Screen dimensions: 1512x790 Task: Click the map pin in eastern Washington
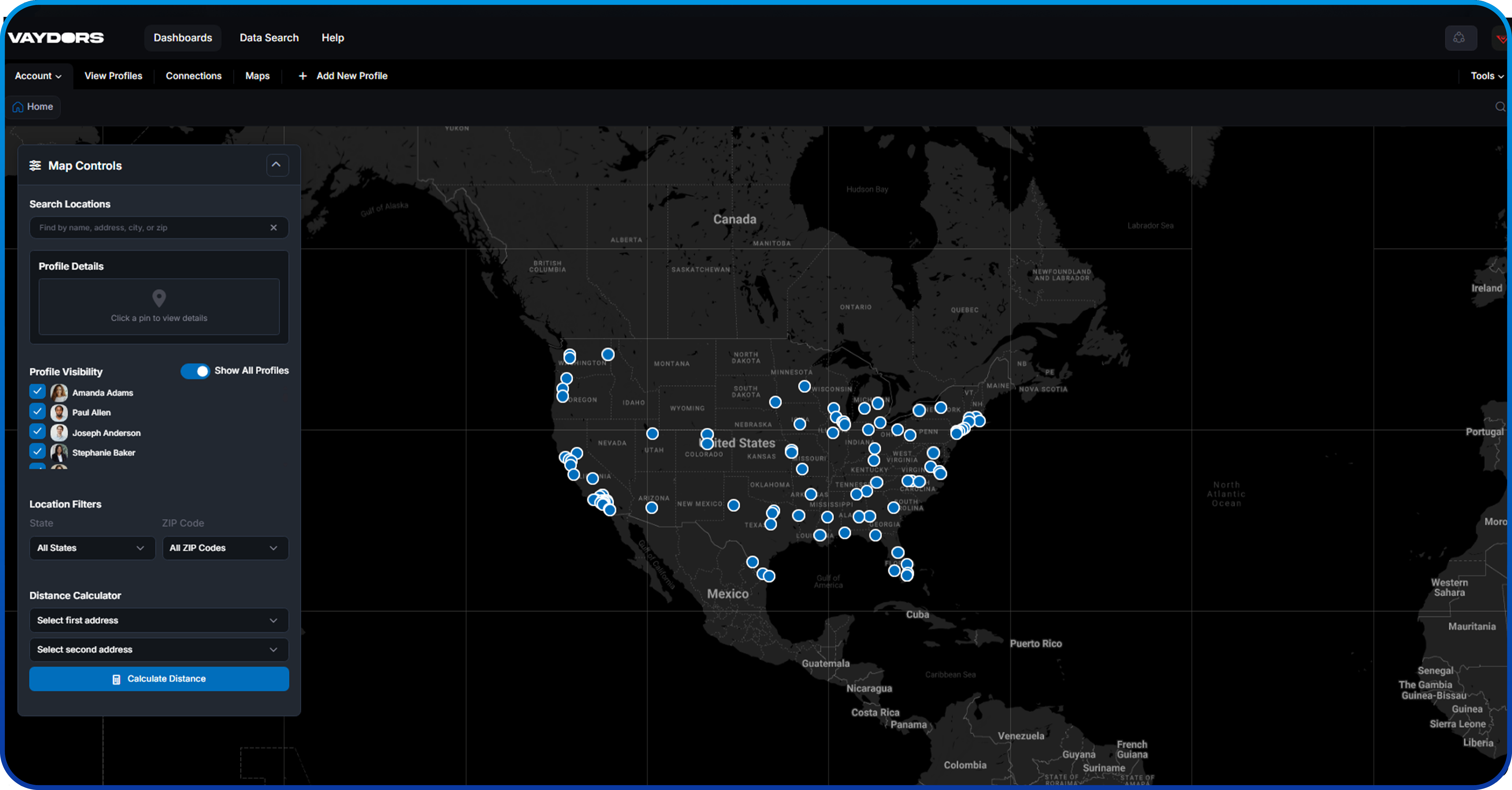pyautogui.click(x=608, y=354)
